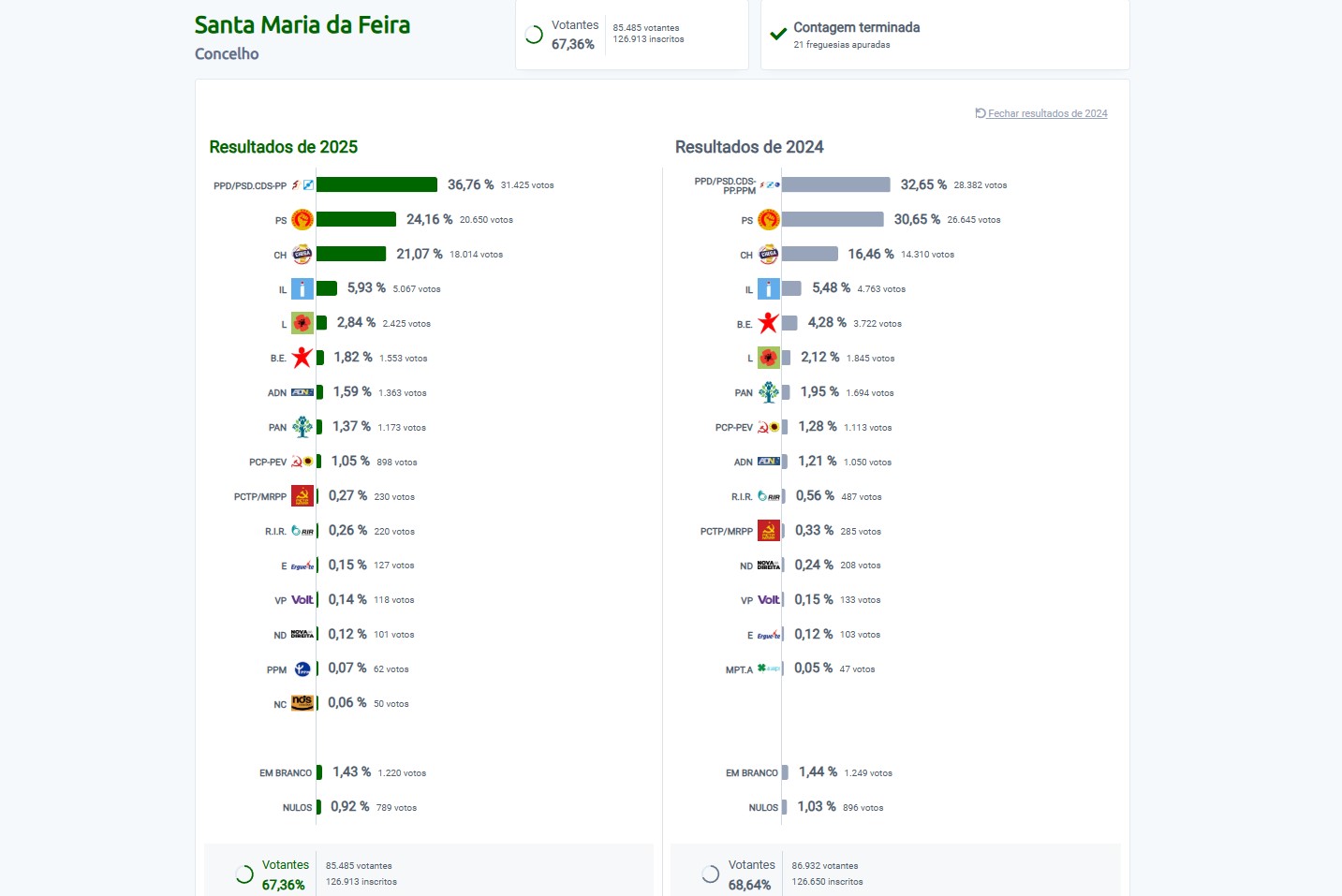Viewport: 1342px width, 896px height.
Task: Click the Volt logo in 2025 results
Action: [x=302, y=600]
